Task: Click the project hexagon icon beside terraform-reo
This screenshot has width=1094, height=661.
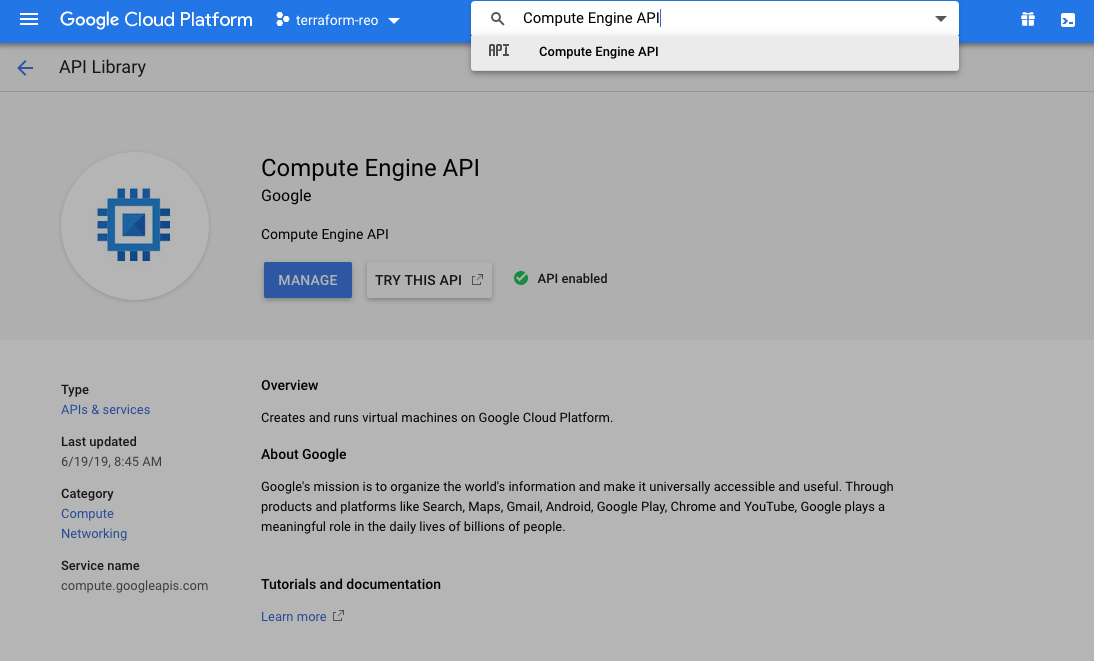Action: [283, 20]
